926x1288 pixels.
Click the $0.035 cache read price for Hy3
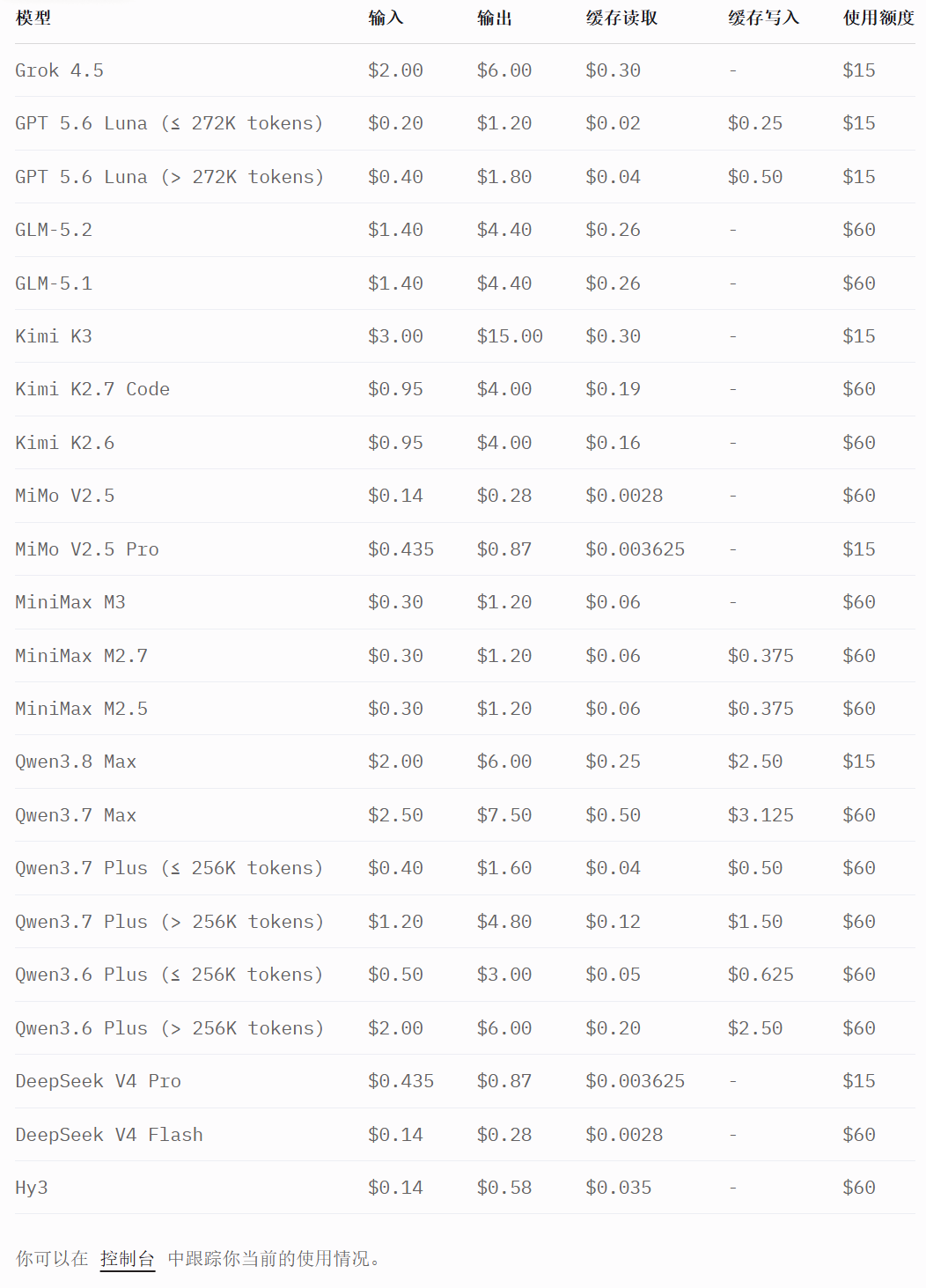pos(619,1188)
